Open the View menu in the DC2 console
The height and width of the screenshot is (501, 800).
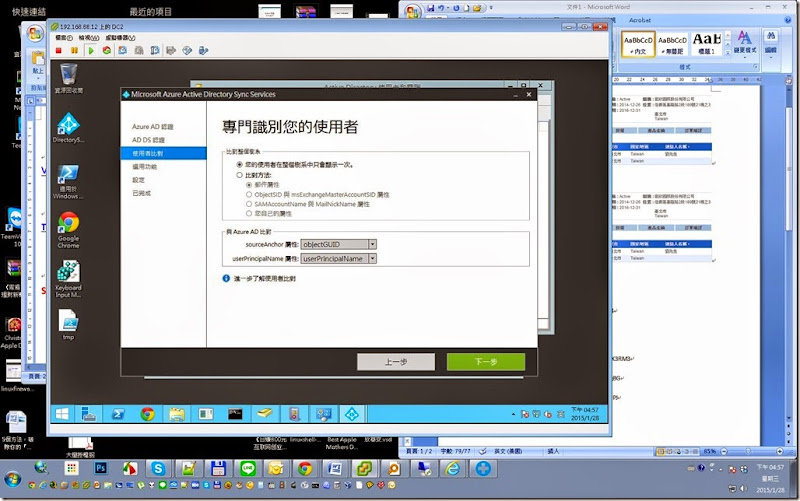[x=88, y=38]
